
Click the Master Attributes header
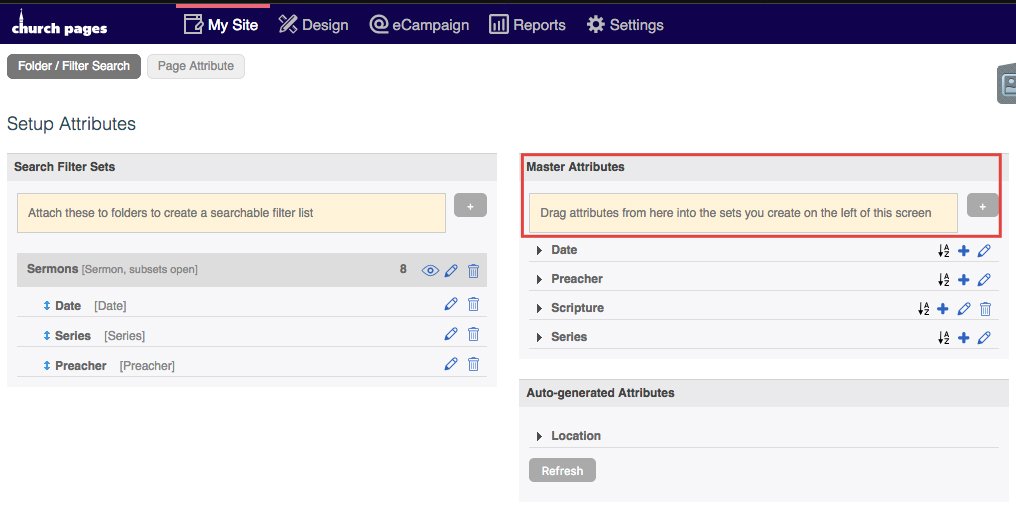(575, 167)
